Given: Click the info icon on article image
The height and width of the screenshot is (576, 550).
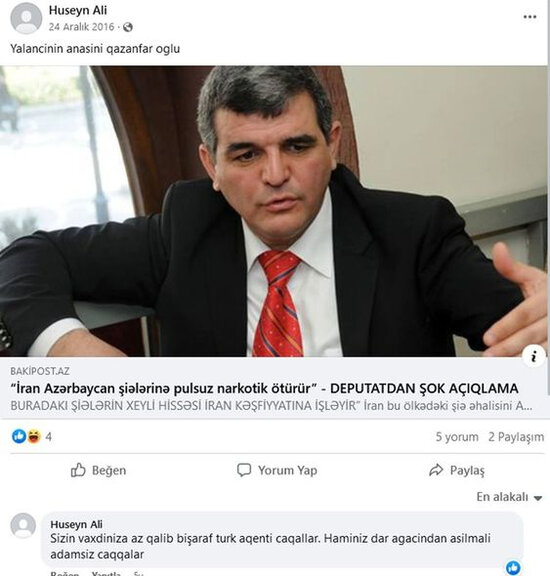Looking at the screenshot, I should pos(533,356).
